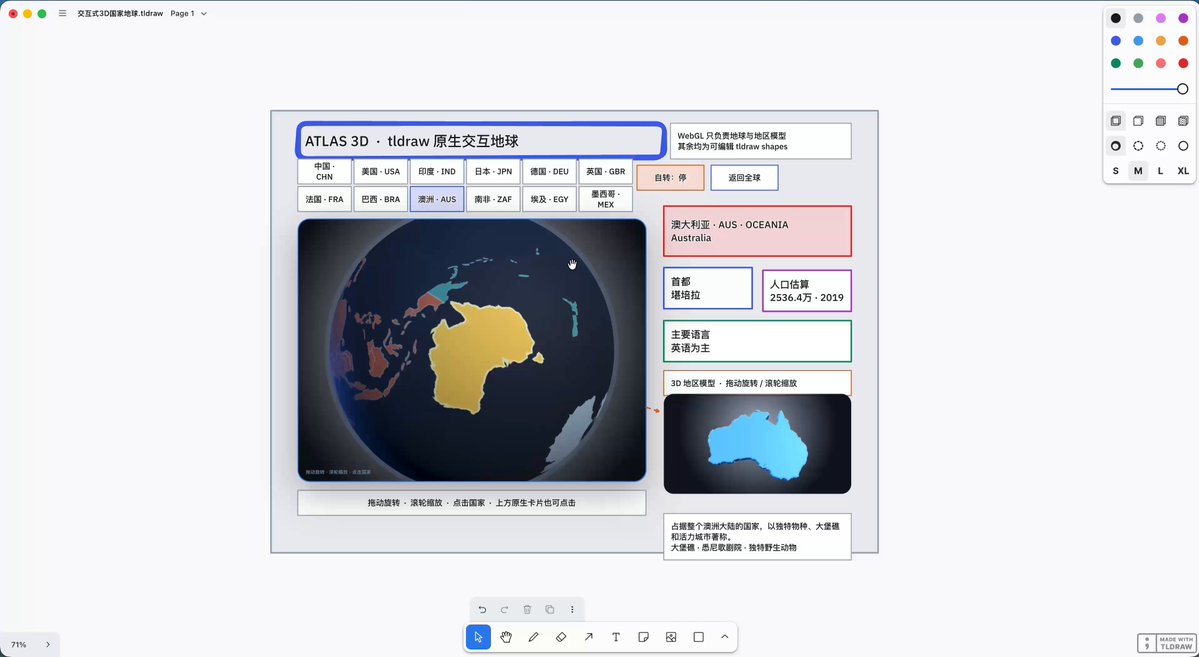Click the blue 3D Australia model preview
This screenshot has width=1199, height=657.
759,444
